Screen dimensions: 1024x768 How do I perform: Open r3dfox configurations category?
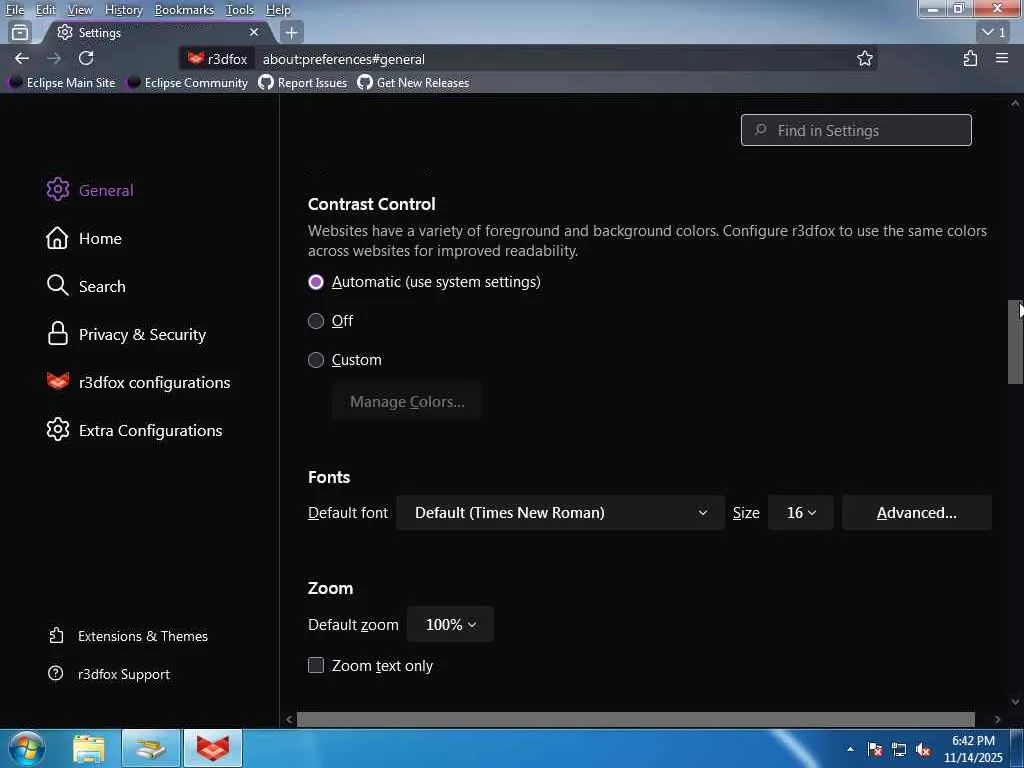click(138, 382)
